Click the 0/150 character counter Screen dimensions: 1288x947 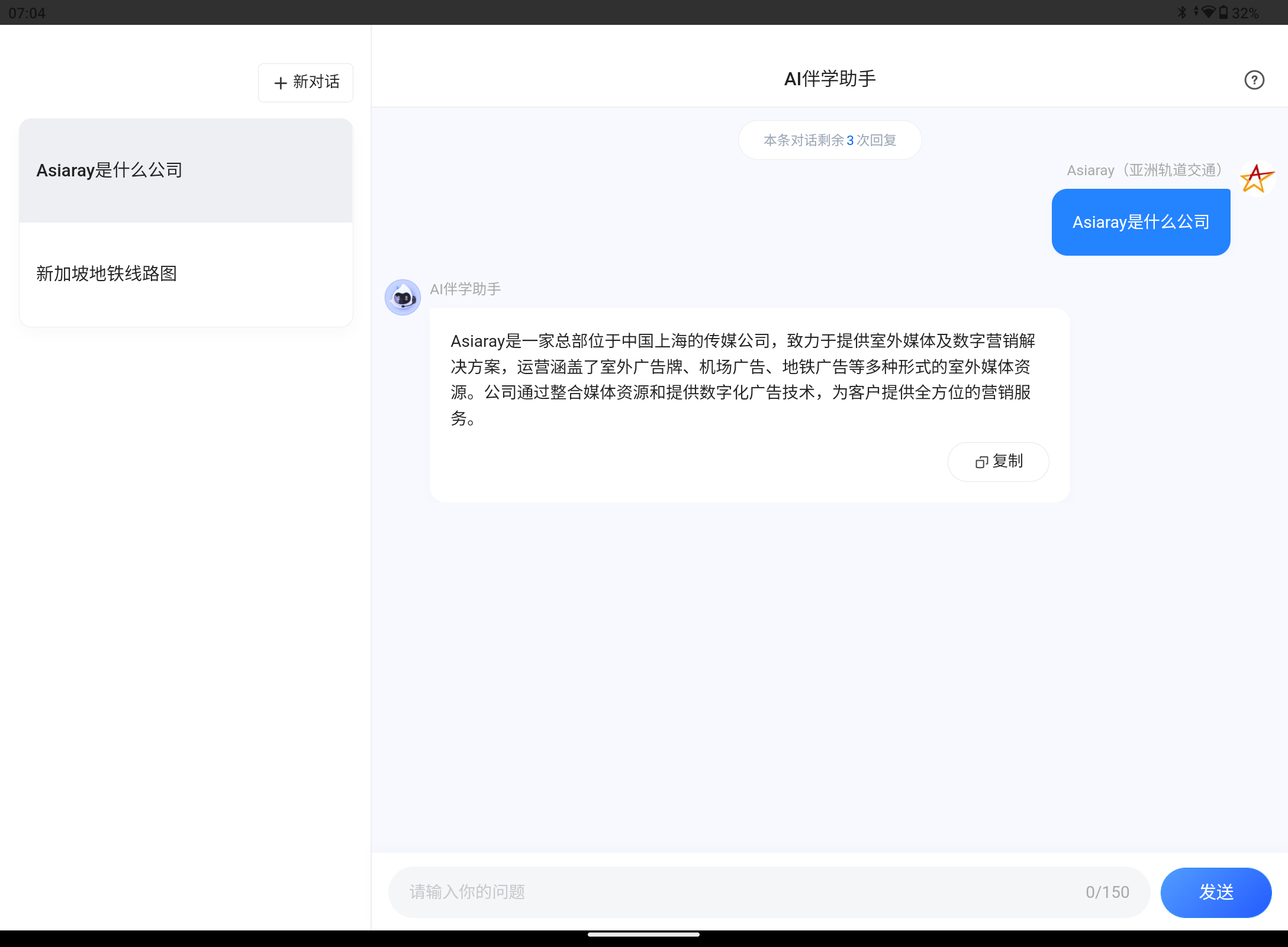coord(1107,892)
